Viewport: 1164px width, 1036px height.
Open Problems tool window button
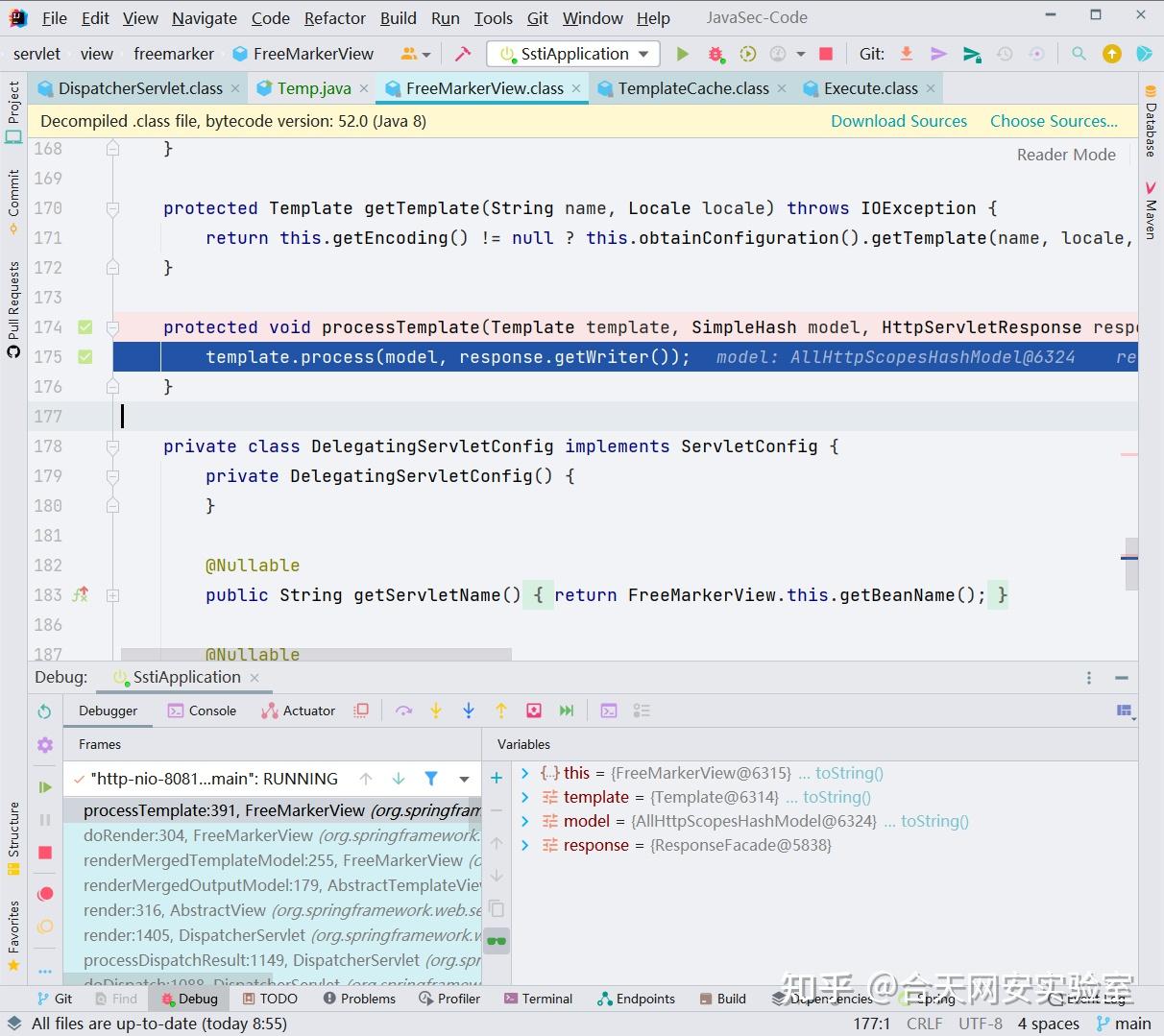point(359,999)
